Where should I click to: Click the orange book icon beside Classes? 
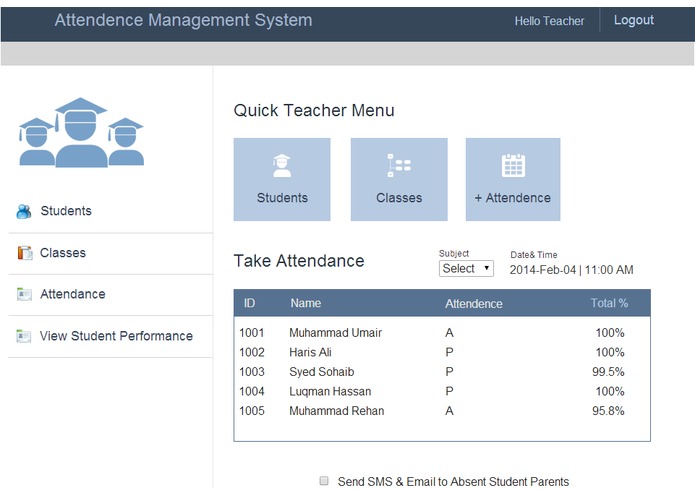coord(25,253)
